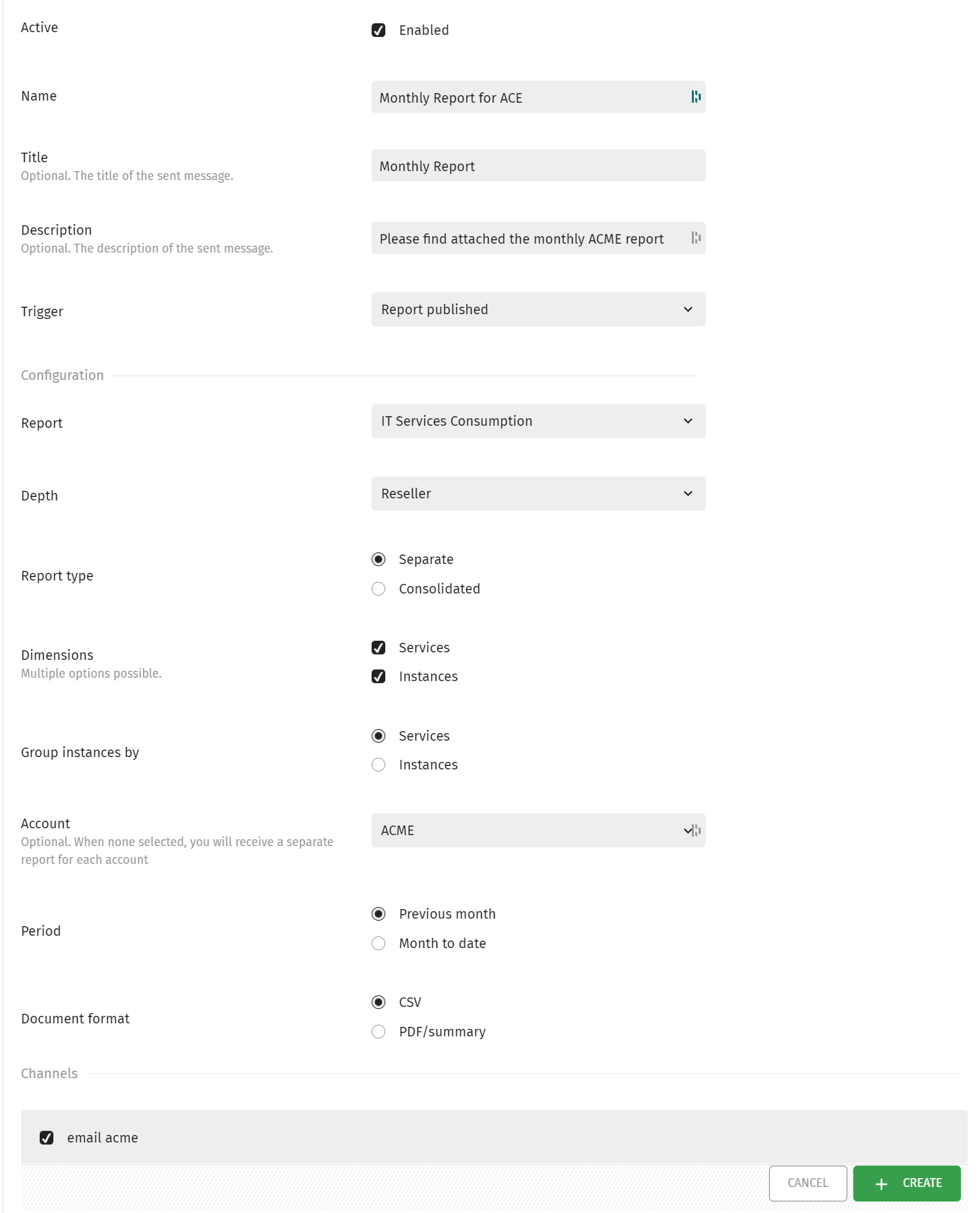Expand the Report dropdown showing IT Services Consumption
This screenshot has width=980, height=1213.
[538, 421]
